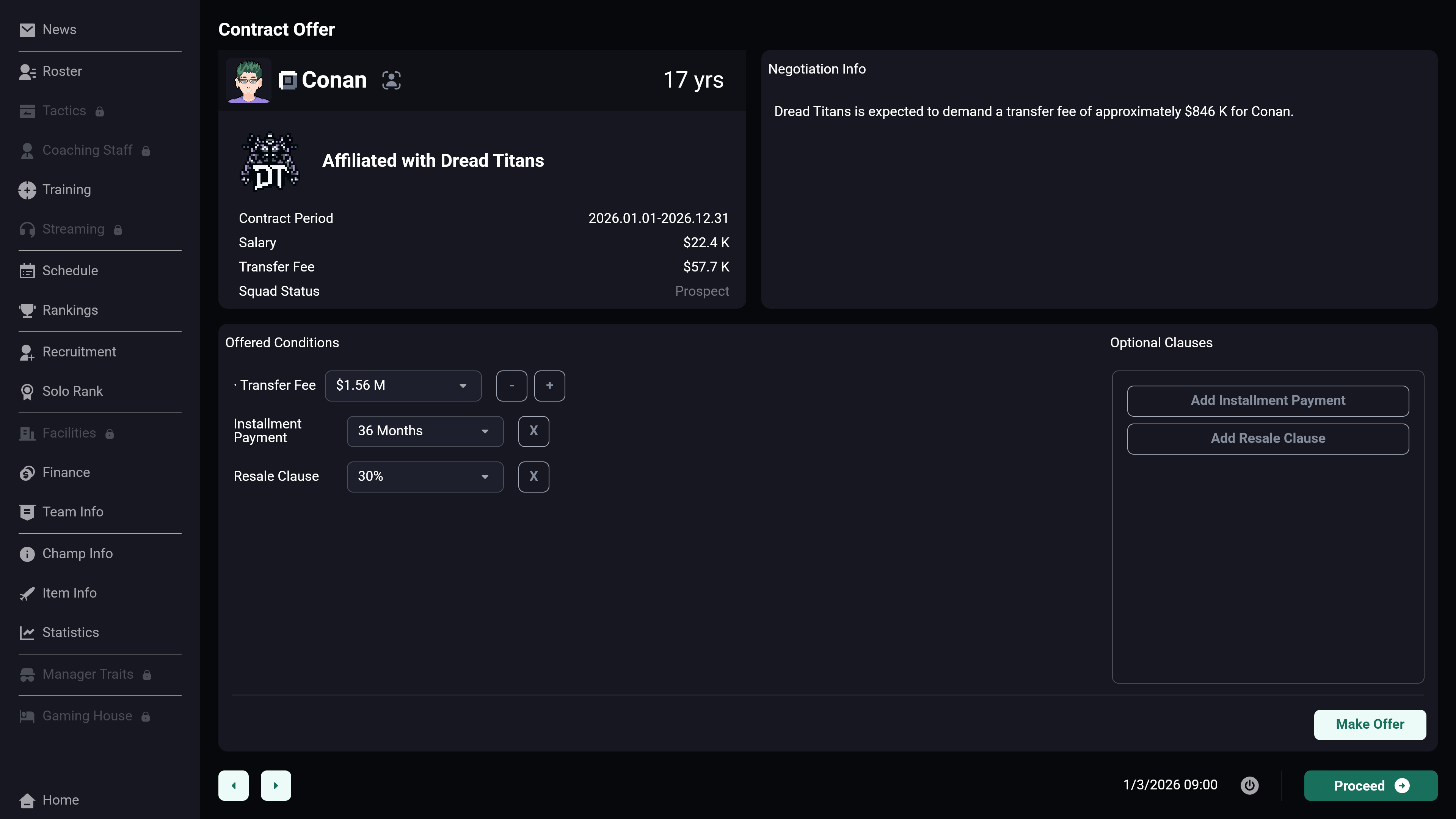Open the Training icon
Viewport: 1456px width, 819px height.
27,190
